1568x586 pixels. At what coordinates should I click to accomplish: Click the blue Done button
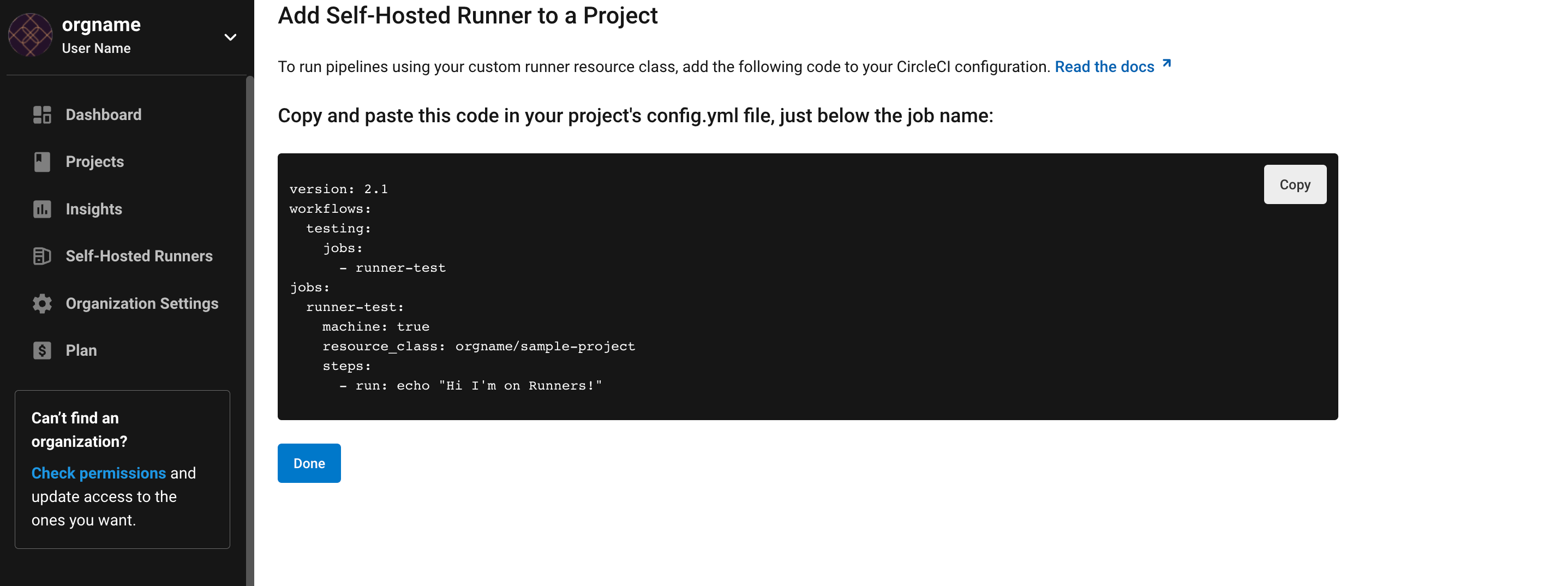[x=309, y=463]
